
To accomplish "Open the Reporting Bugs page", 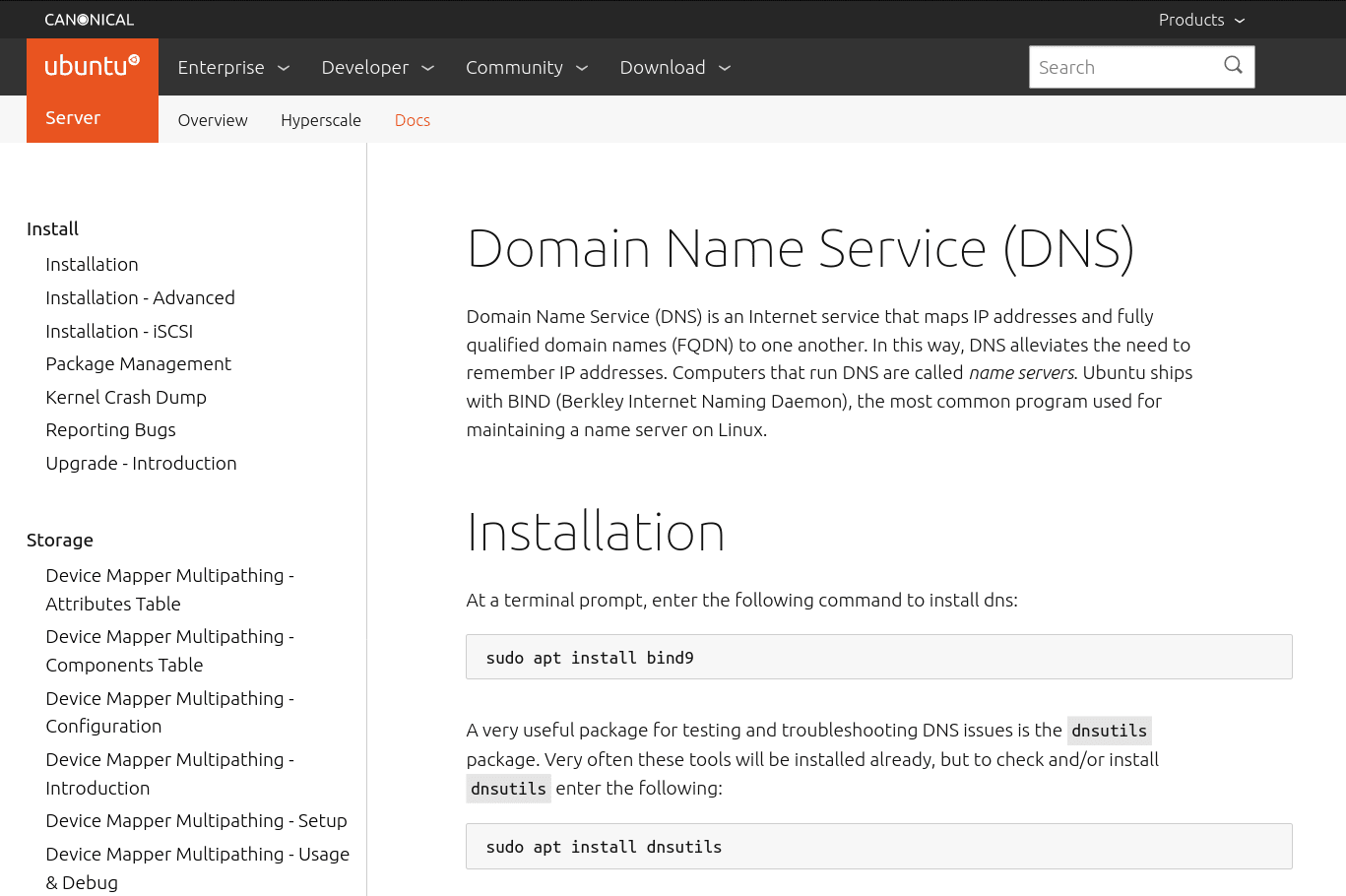I will point(110,429).
